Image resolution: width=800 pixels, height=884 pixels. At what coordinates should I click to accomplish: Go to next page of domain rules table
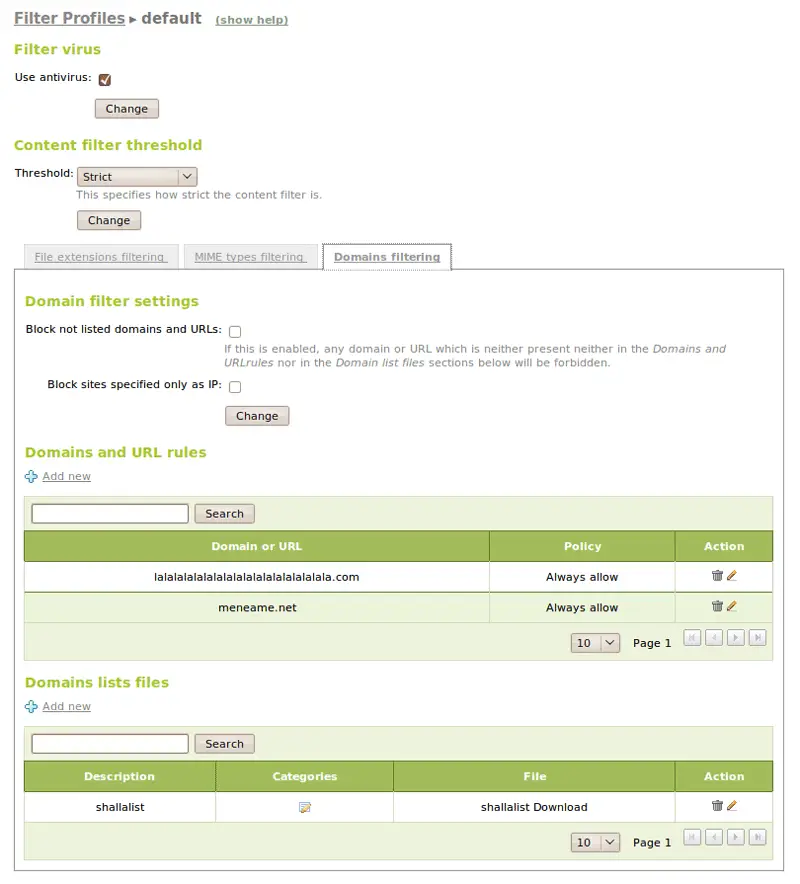tap(735, 638)
